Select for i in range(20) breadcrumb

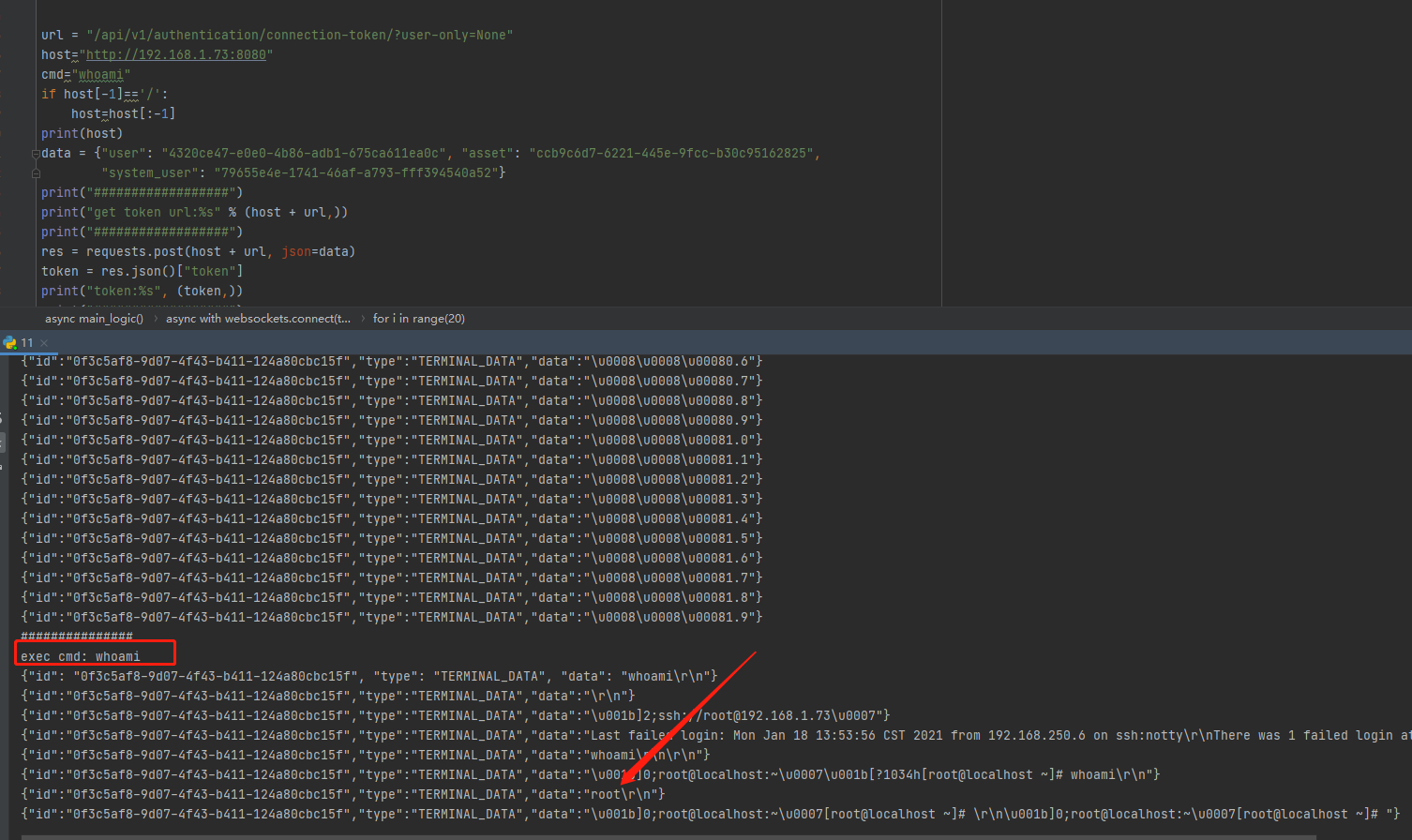[418, 319]
